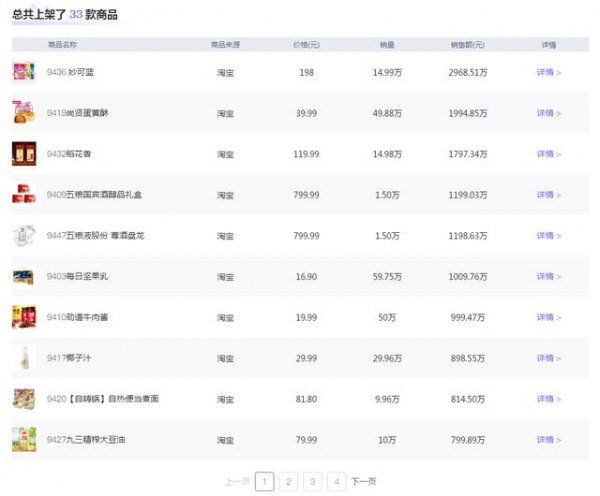
Task: Go to page 1 in pagination
Action: click(x=264, y=481)
